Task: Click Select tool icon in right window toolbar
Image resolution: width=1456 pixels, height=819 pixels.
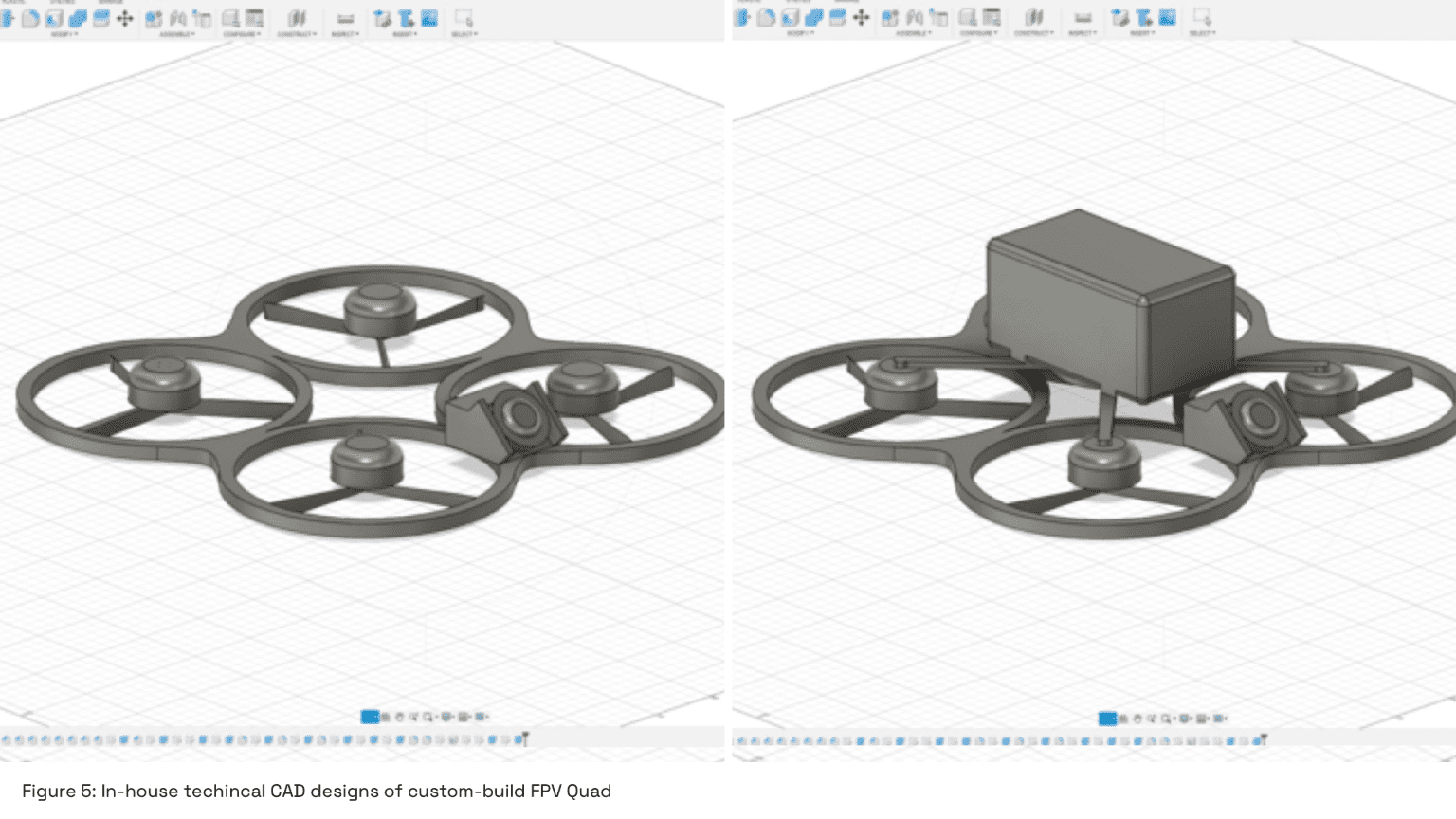Action: coord(1201,18)
